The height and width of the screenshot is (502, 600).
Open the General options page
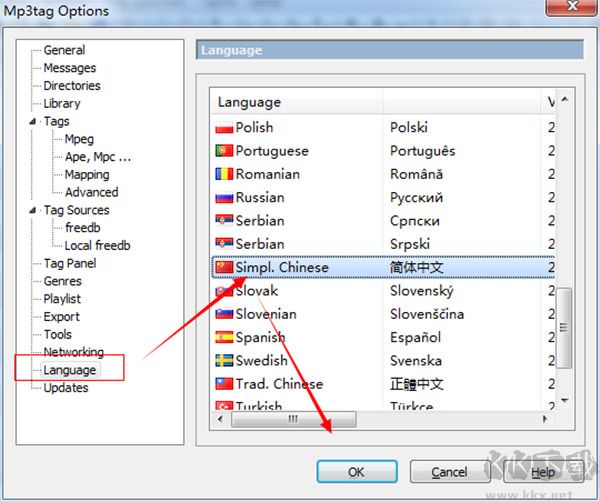pyautogui.click(x=64, y=50)
